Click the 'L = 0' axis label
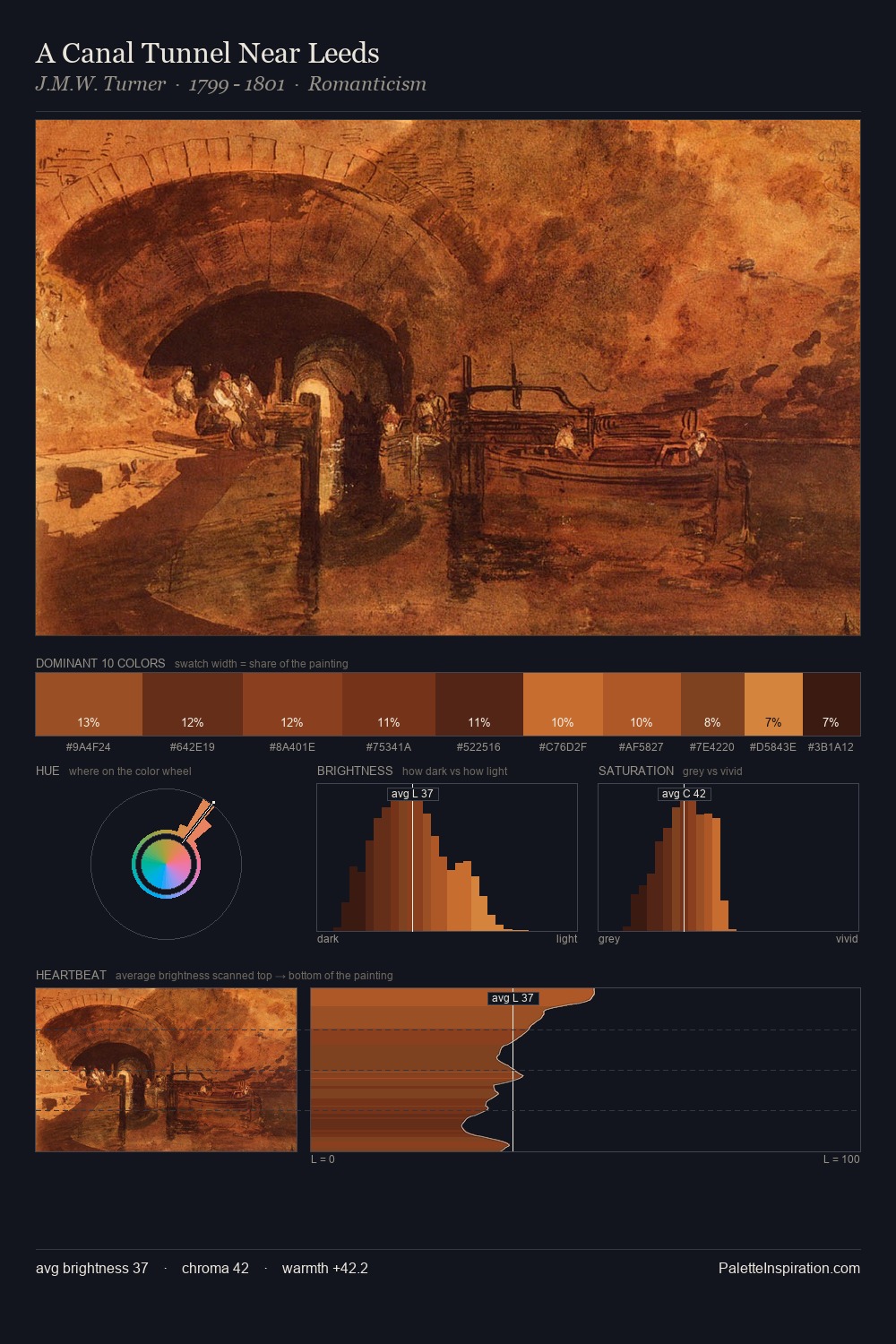Screen dimensions: 896x1344 tap(323, 1159)
